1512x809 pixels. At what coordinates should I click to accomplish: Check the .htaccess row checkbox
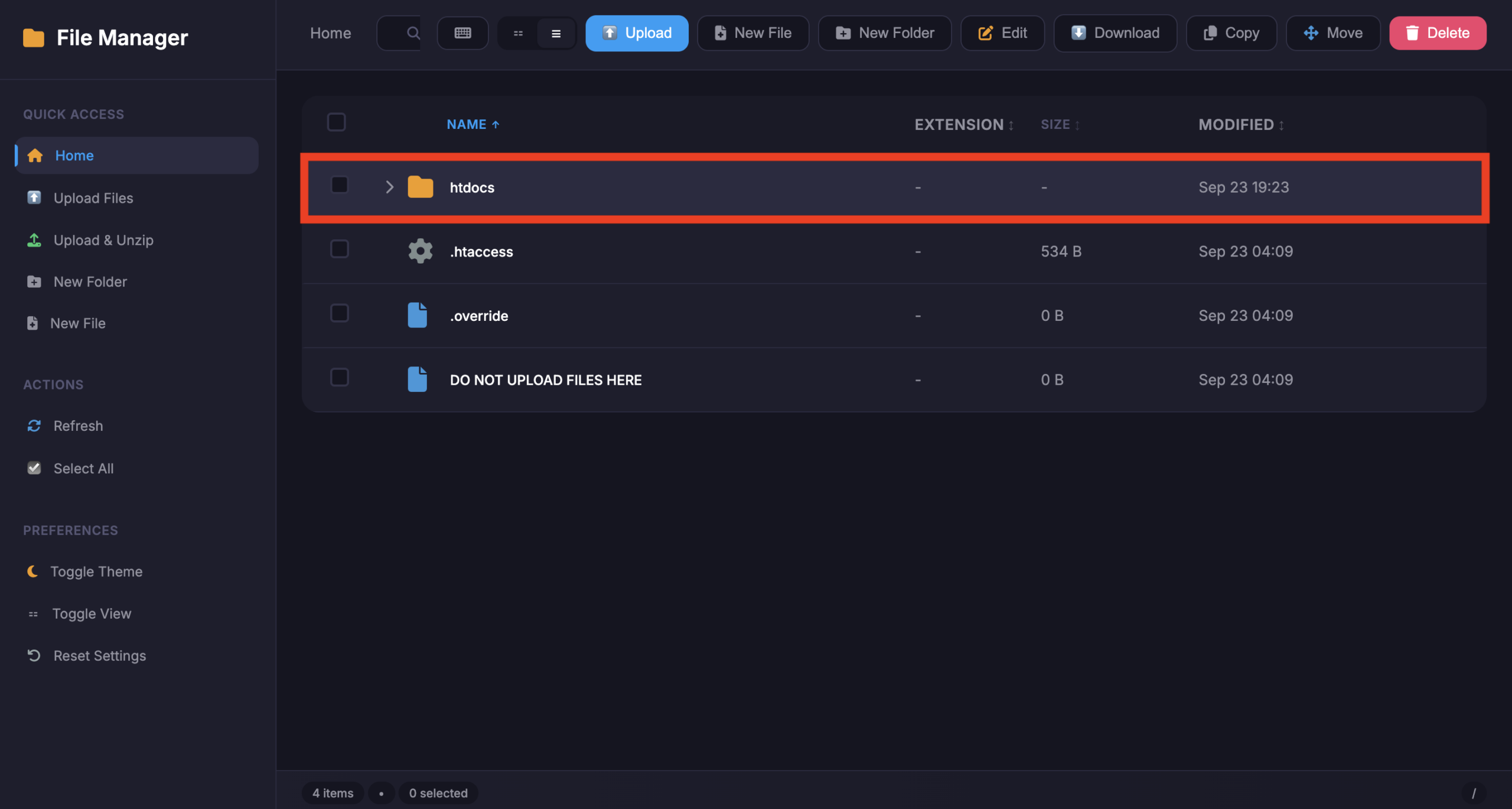coord(340,249)
